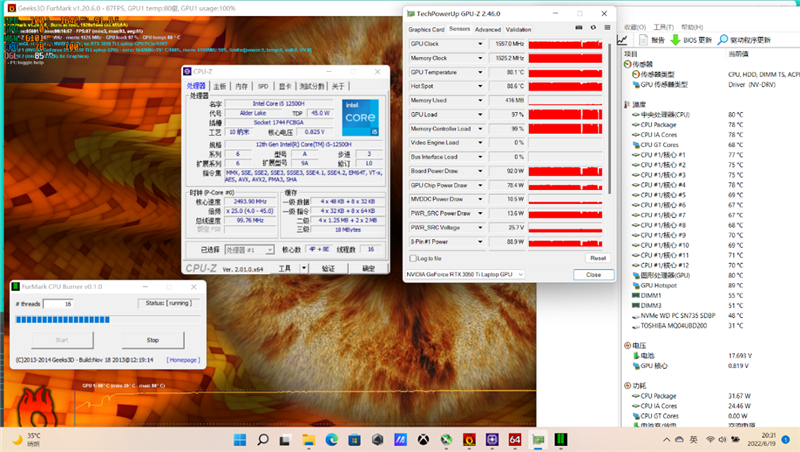Click the 温度 thermometer section icon
This screenshot has width=800, height=452.
(627, 105)
